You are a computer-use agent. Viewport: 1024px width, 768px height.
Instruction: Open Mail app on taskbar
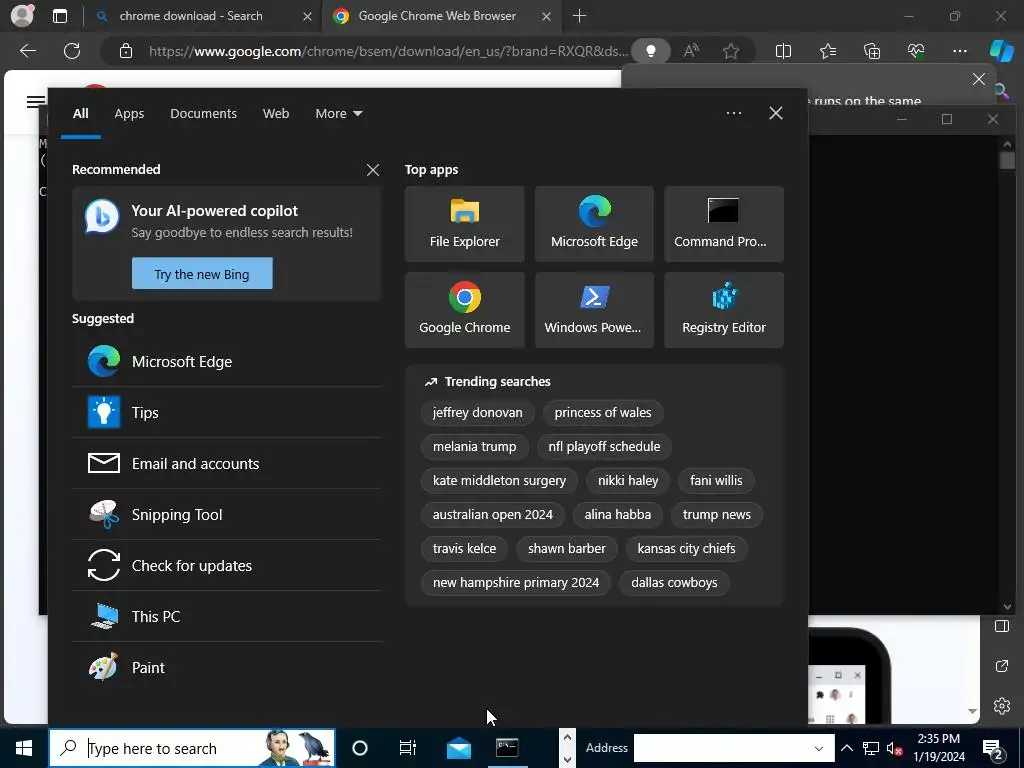[458, 748]
